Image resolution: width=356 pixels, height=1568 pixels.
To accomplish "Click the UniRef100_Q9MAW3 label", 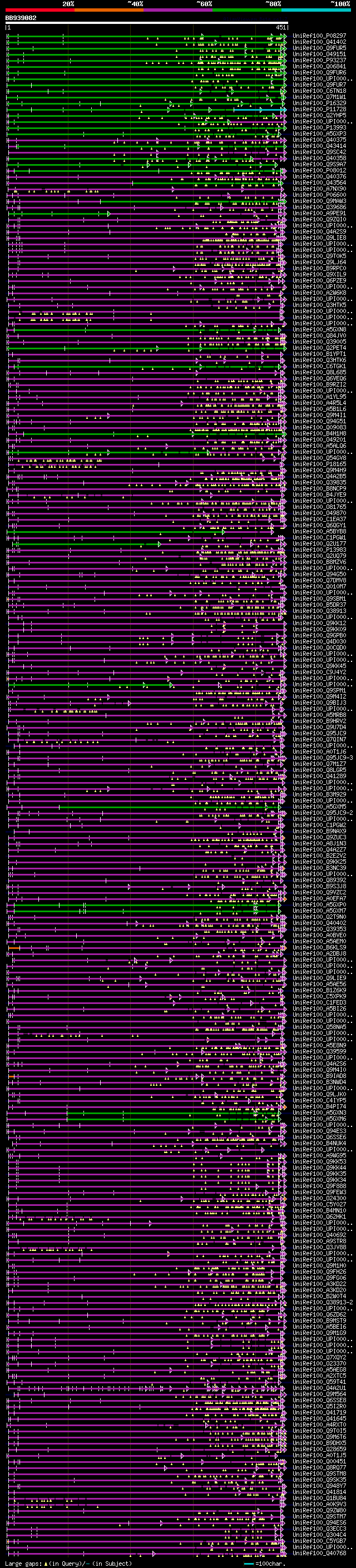I will point(319,201).
